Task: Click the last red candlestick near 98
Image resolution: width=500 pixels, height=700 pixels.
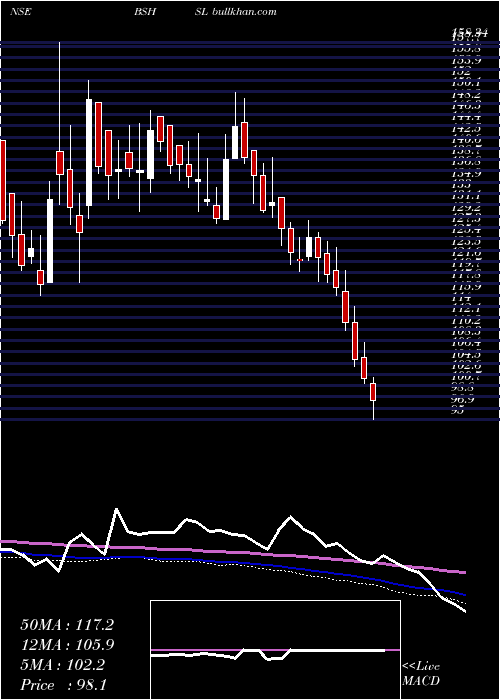Action: (x=373, y=392)
